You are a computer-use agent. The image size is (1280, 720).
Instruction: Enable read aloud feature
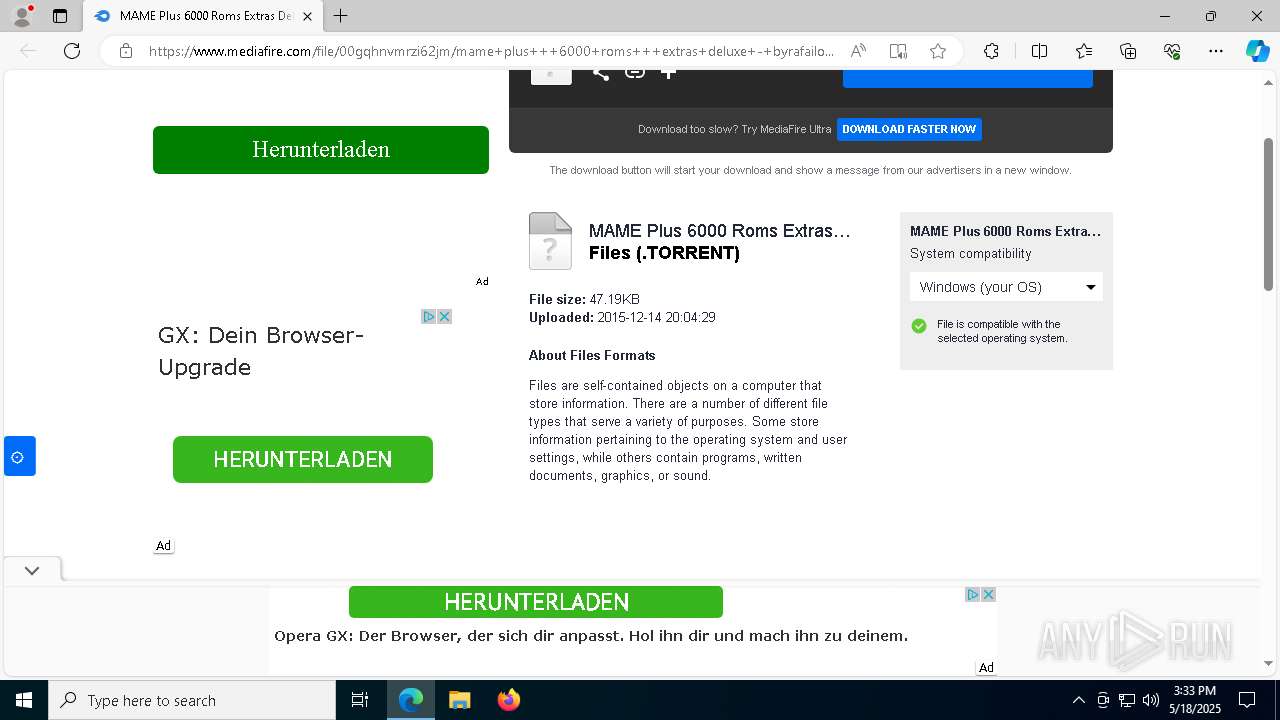point(858,51)
